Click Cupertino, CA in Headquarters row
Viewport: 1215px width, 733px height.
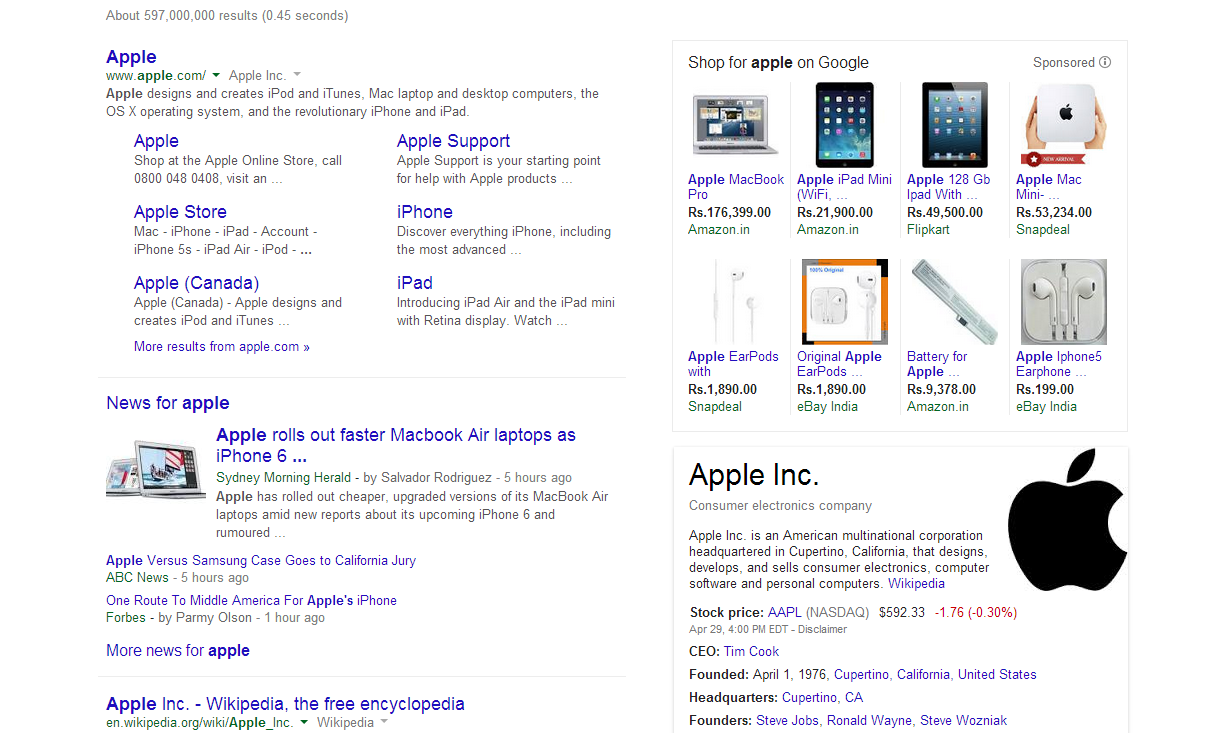coord(822,698)
